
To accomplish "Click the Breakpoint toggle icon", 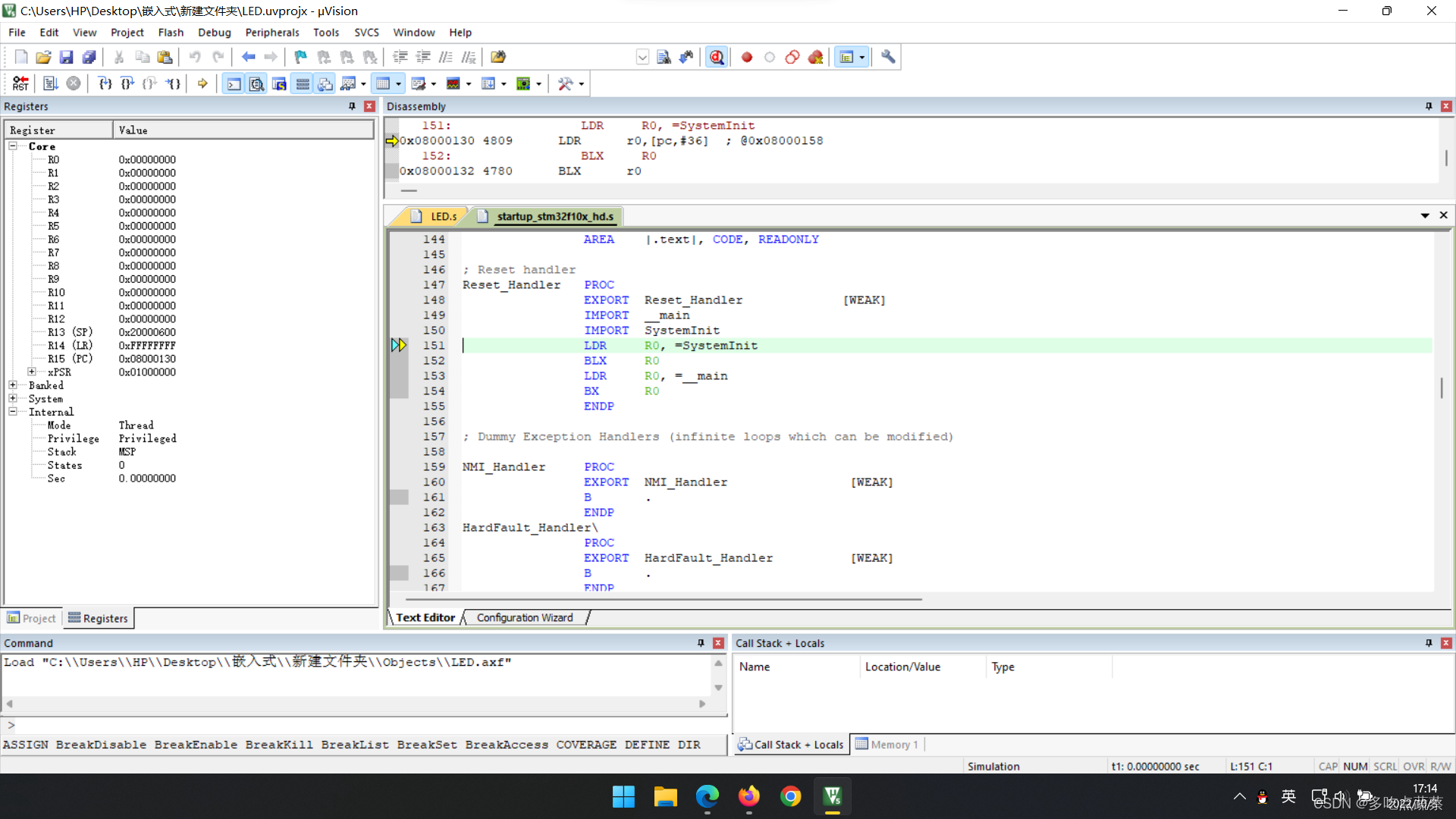I will (746, 57).
